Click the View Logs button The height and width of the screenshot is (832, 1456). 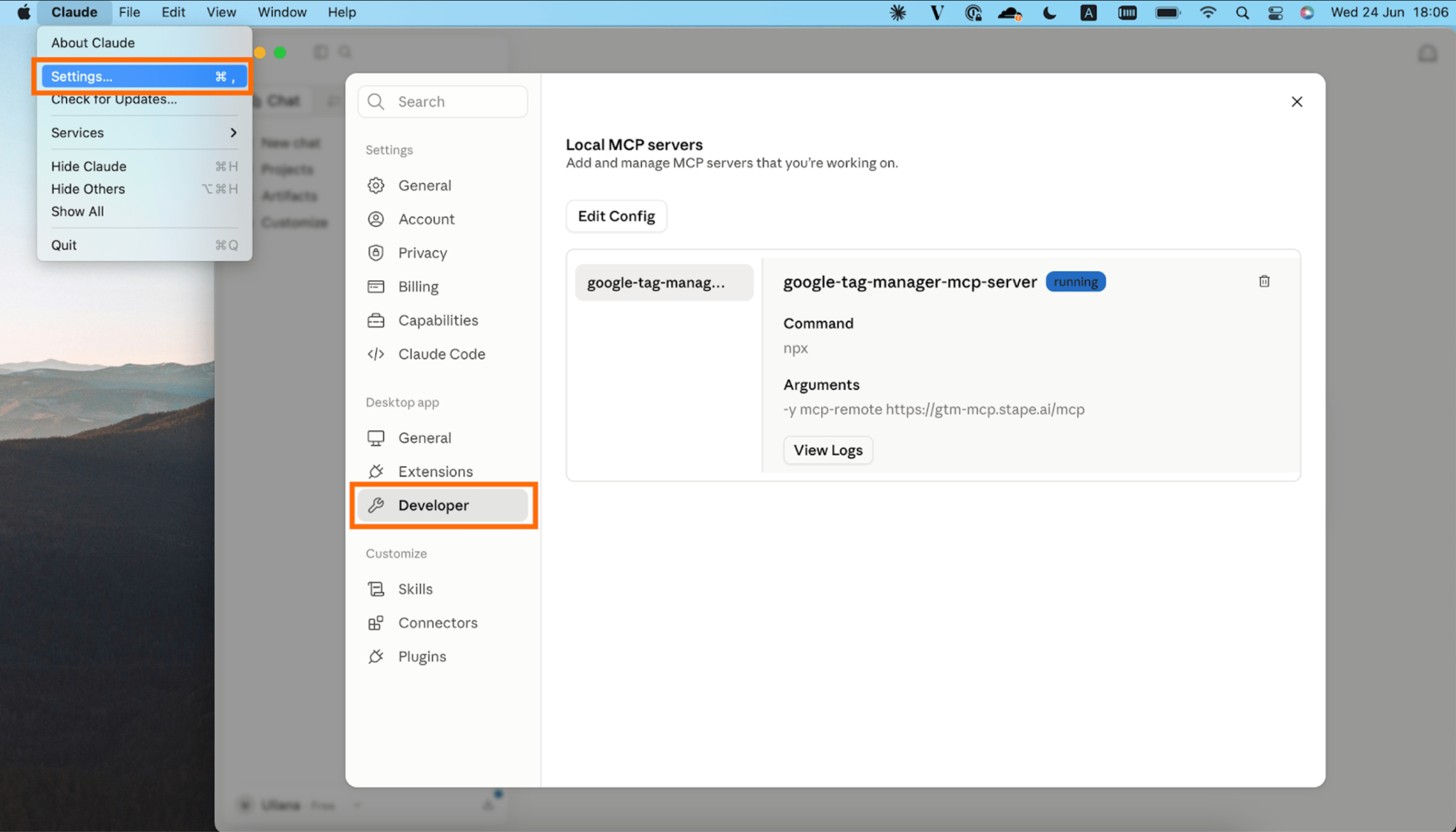click(828, 450)
